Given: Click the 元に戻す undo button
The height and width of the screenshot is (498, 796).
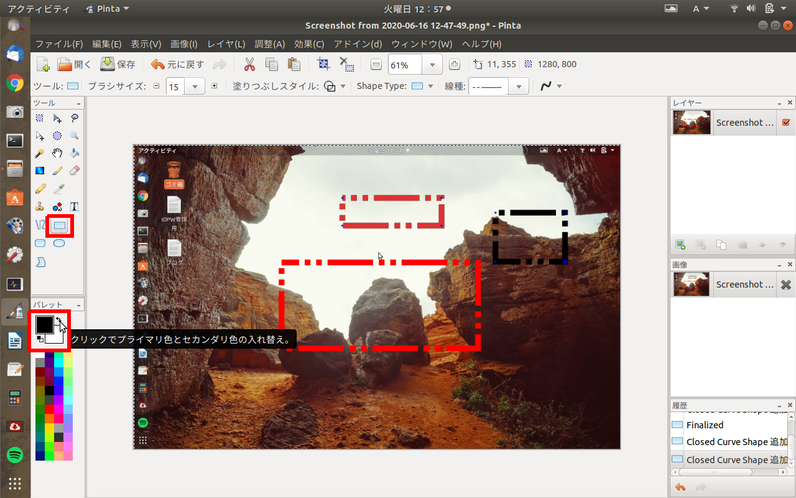Looking at the screenshot, I should pos(178,64).
